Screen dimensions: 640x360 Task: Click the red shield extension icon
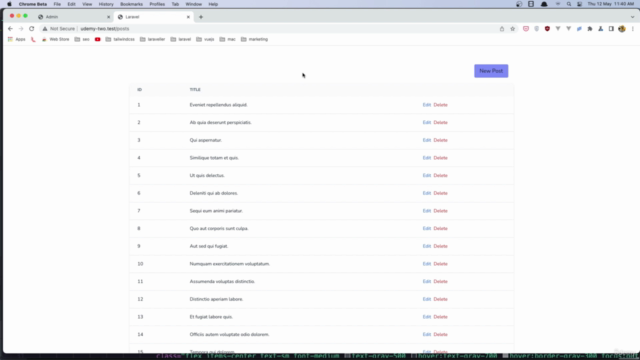click(x=547, y=29)
